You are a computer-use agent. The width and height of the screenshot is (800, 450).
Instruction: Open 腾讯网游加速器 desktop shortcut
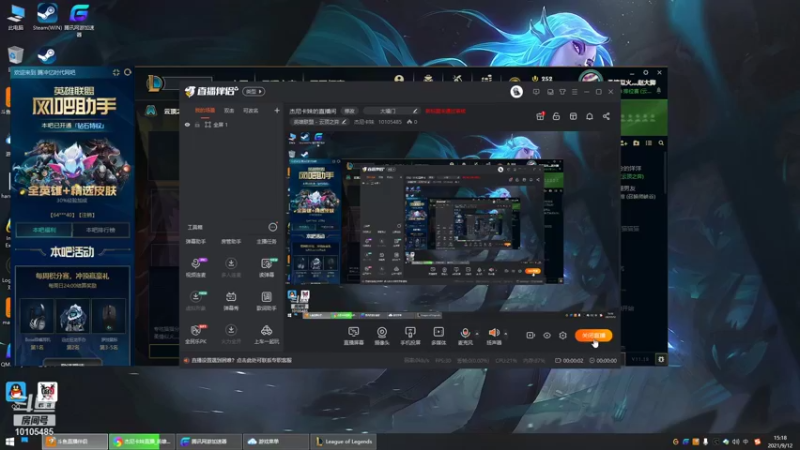[x=79, y=20]
